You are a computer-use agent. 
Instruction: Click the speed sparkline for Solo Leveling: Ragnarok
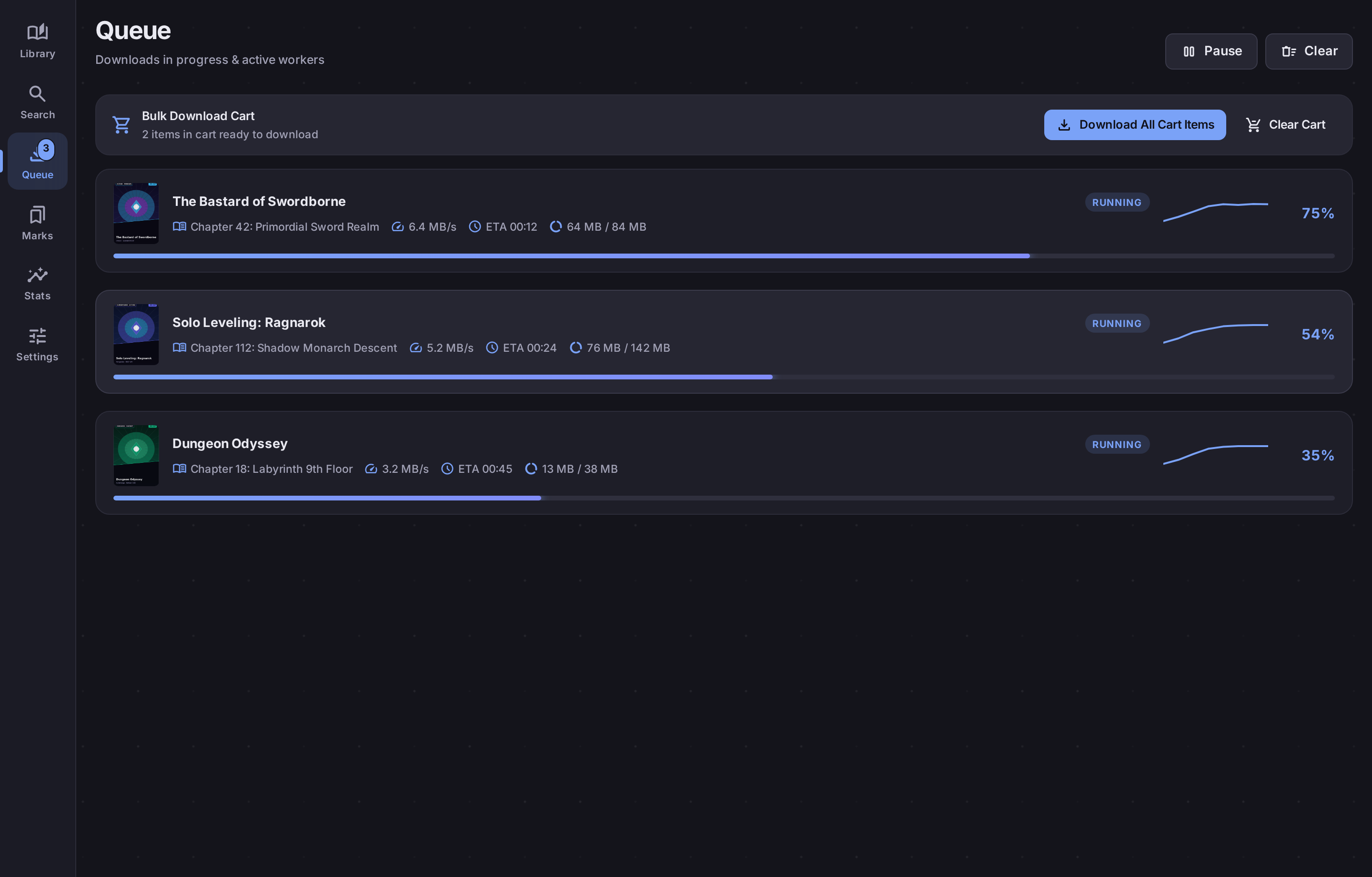tap(1215, 334)
